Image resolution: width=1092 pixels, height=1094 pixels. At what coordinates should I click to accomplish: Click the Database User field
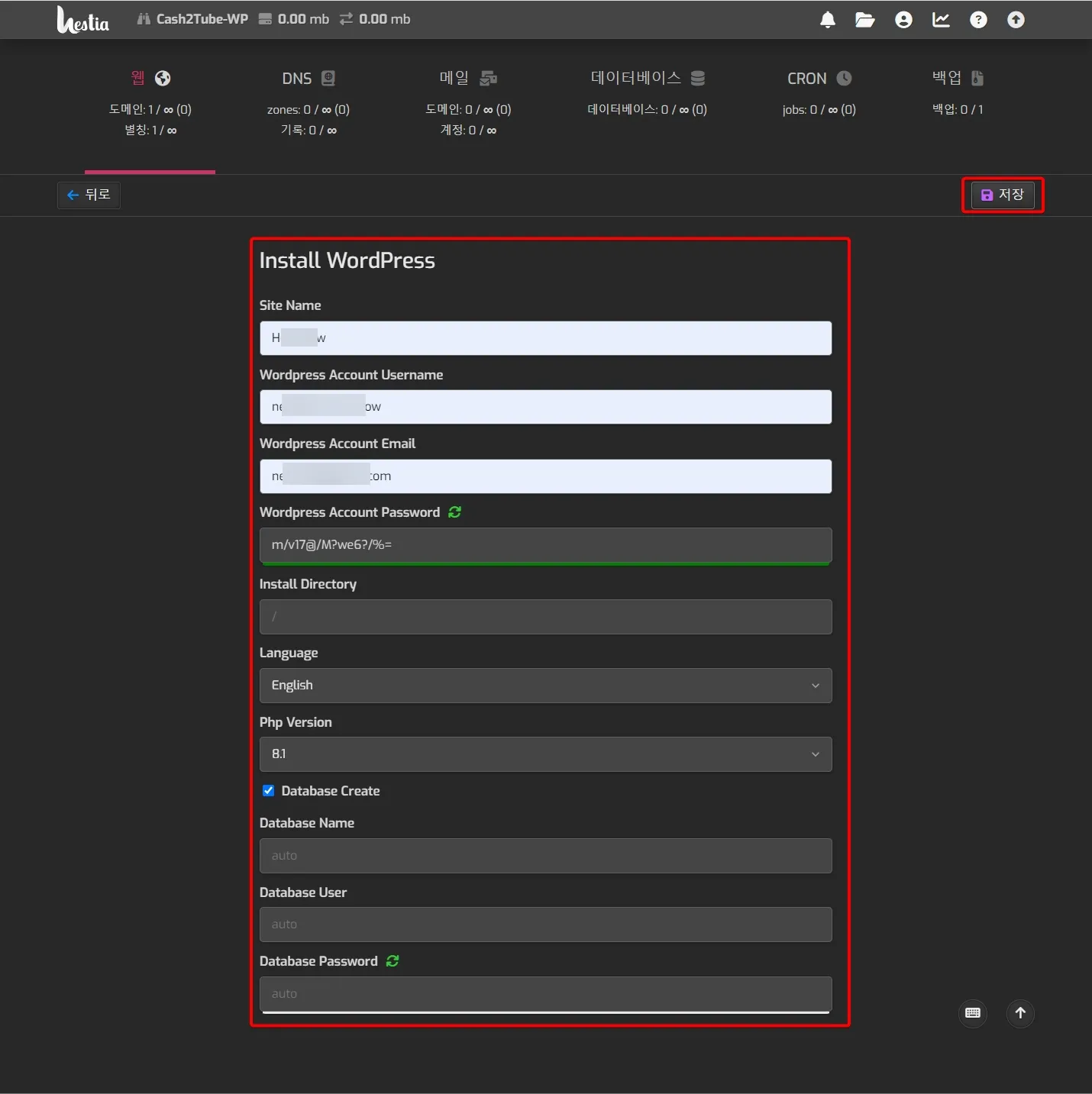click(545, 925)
